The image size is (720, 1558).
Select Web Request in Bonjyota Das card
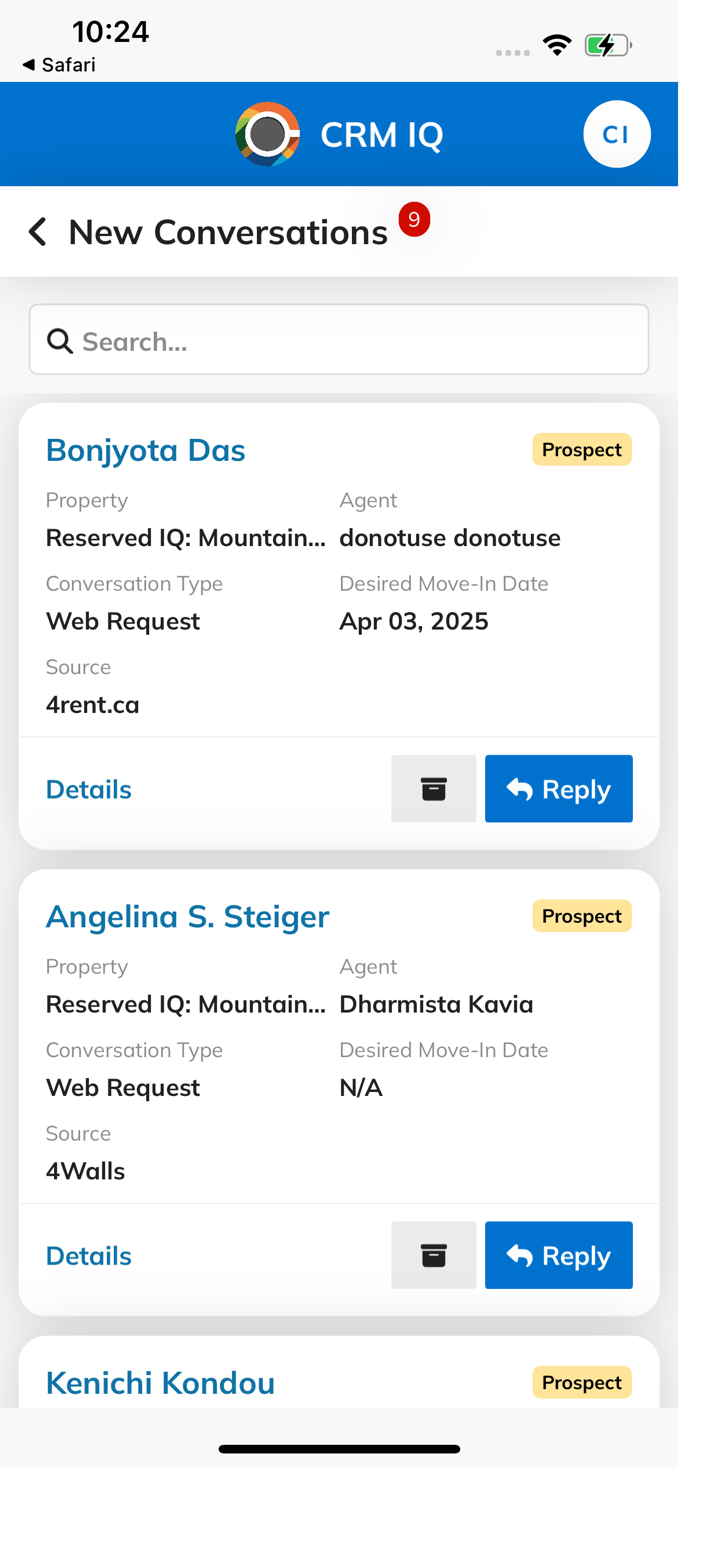coord(123,622)
